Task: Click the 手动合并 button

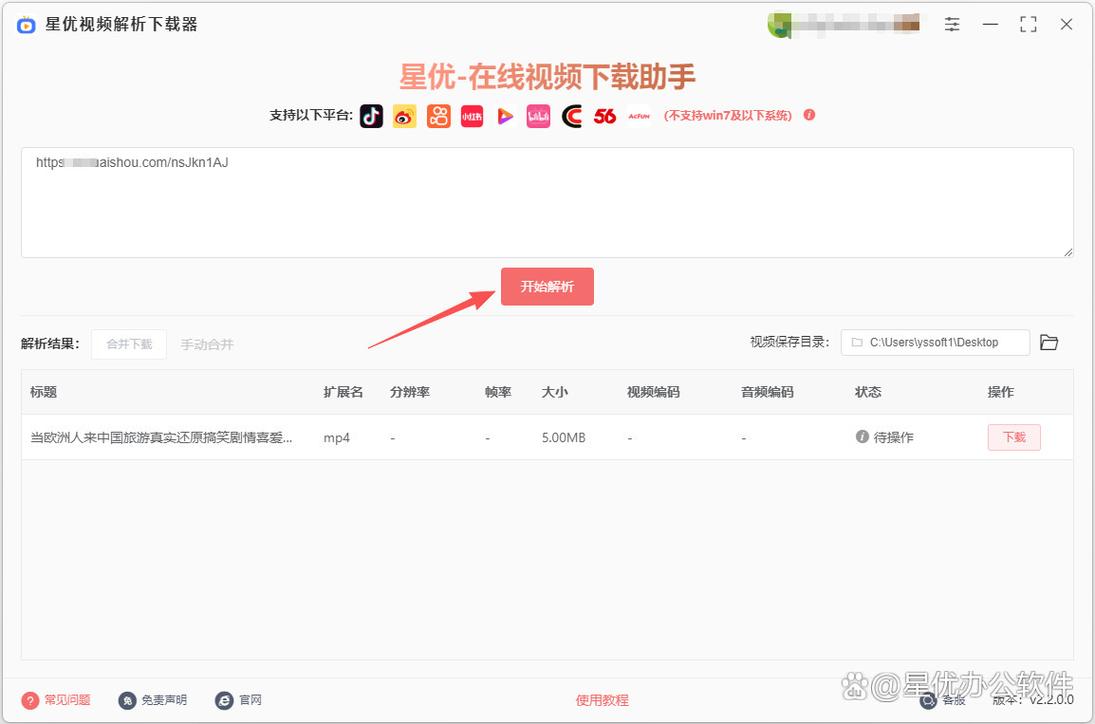Action: click(207, 344)
